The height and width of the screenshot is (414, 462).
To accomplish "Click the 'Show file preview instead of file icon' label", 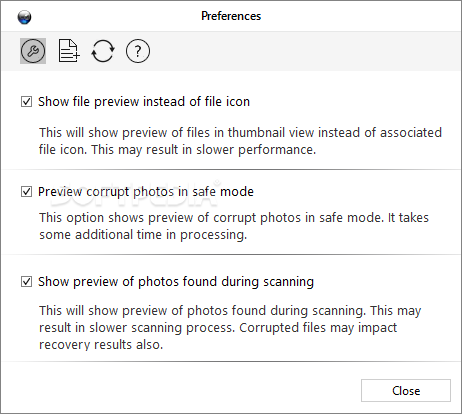I will pyautogui.click(x=144, y=102).
